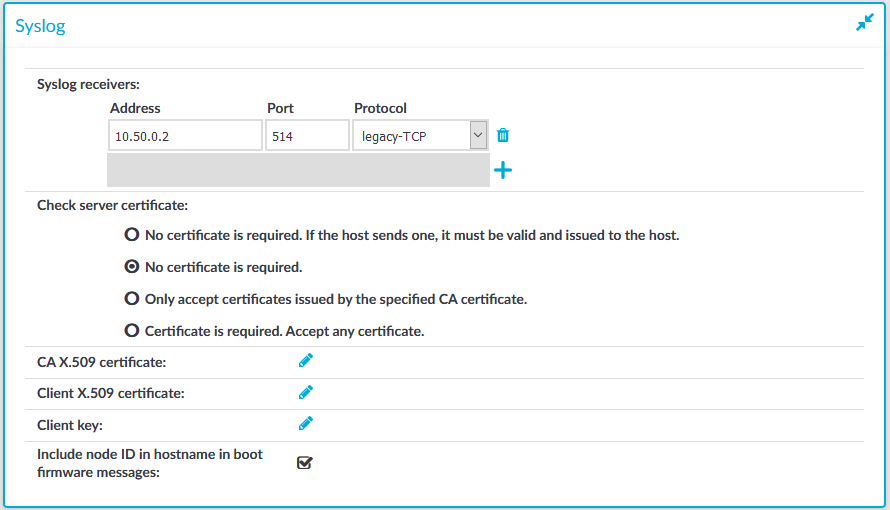
Task: Select 'Certificate is required. Accept any certificate'
Action: pos(132,330)
